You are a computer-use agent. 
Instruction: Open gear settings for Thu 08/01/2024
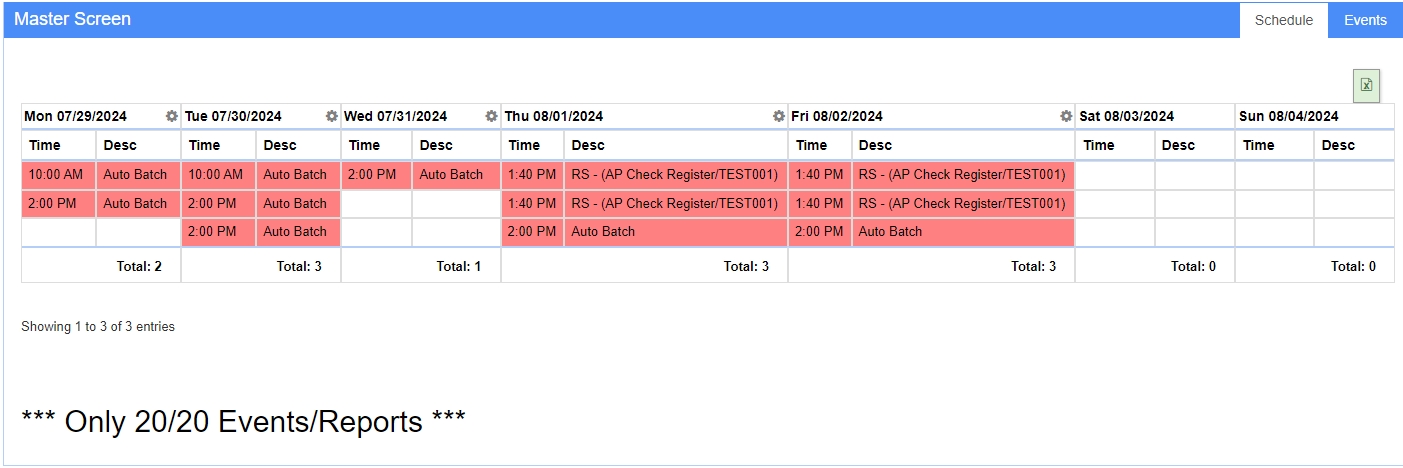[x=778, y=116]
